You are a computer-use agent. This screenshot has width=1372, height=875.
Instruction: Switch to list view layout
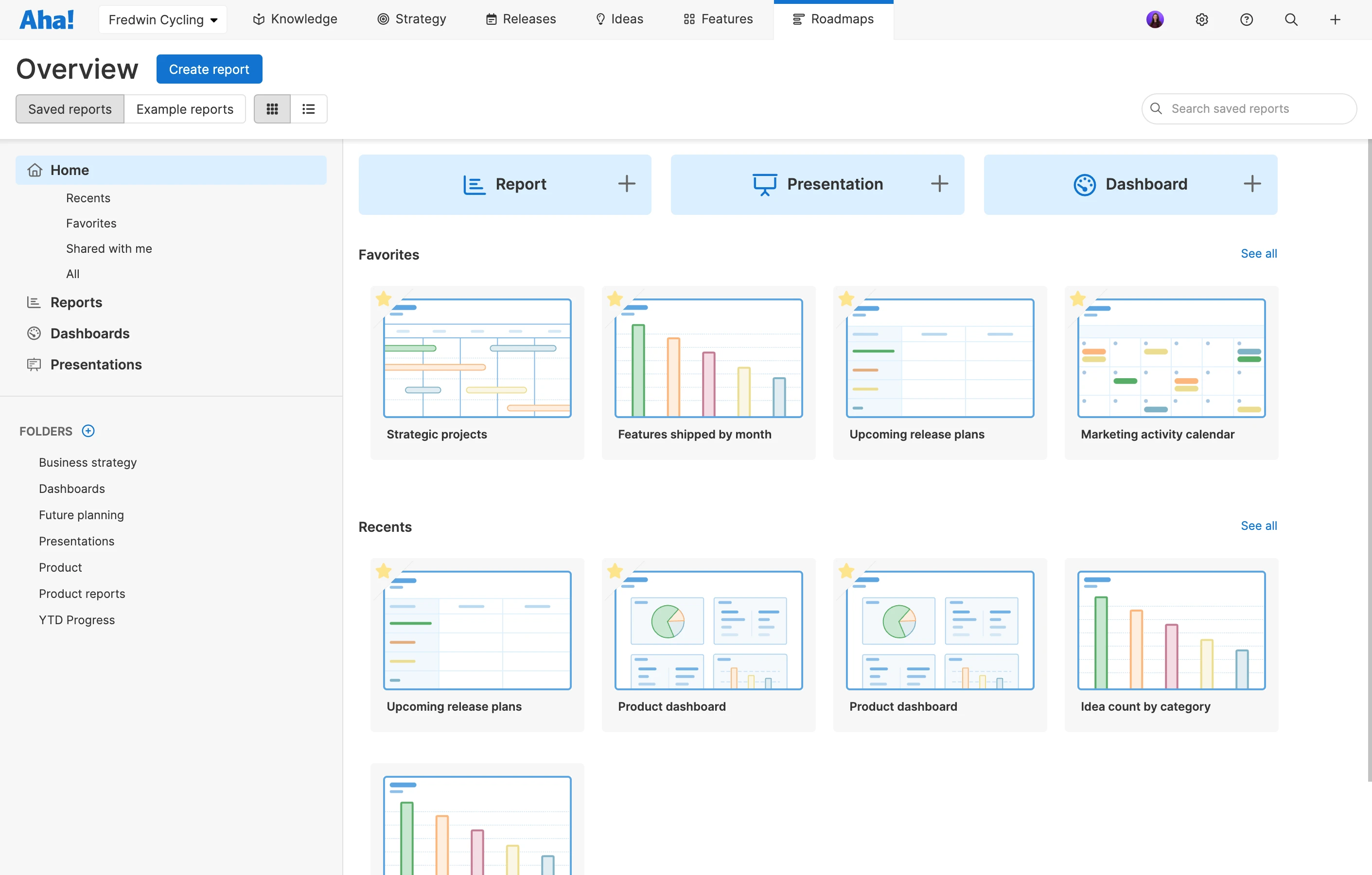tap(308, 108)
